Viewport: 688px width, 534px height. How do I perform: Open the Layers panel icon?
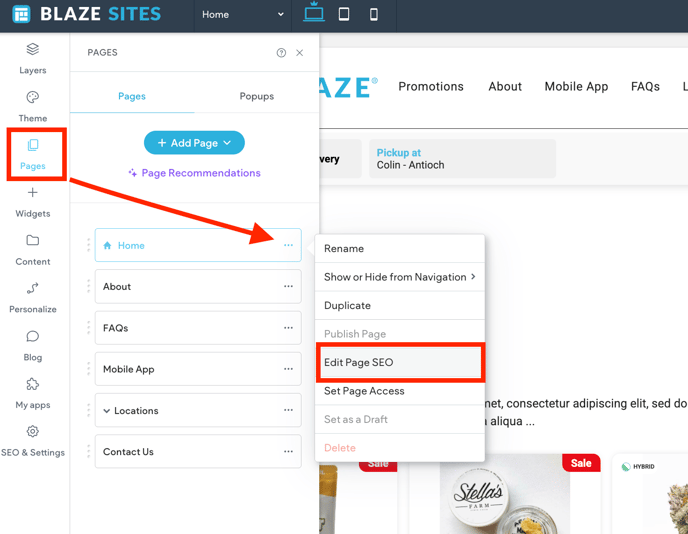coord(33,50)
